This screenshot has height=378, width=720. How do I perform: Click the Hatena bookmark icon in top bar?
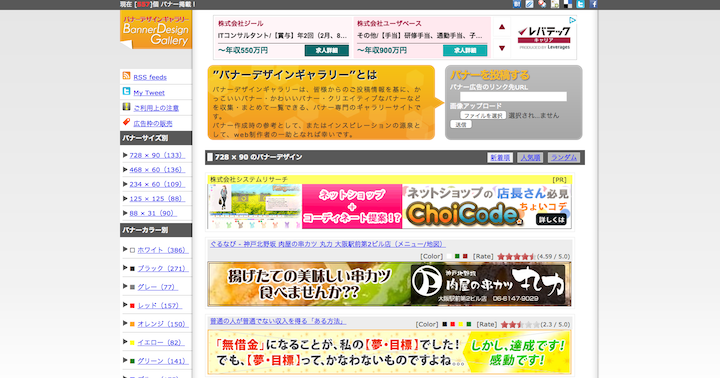tap(517, 4)
